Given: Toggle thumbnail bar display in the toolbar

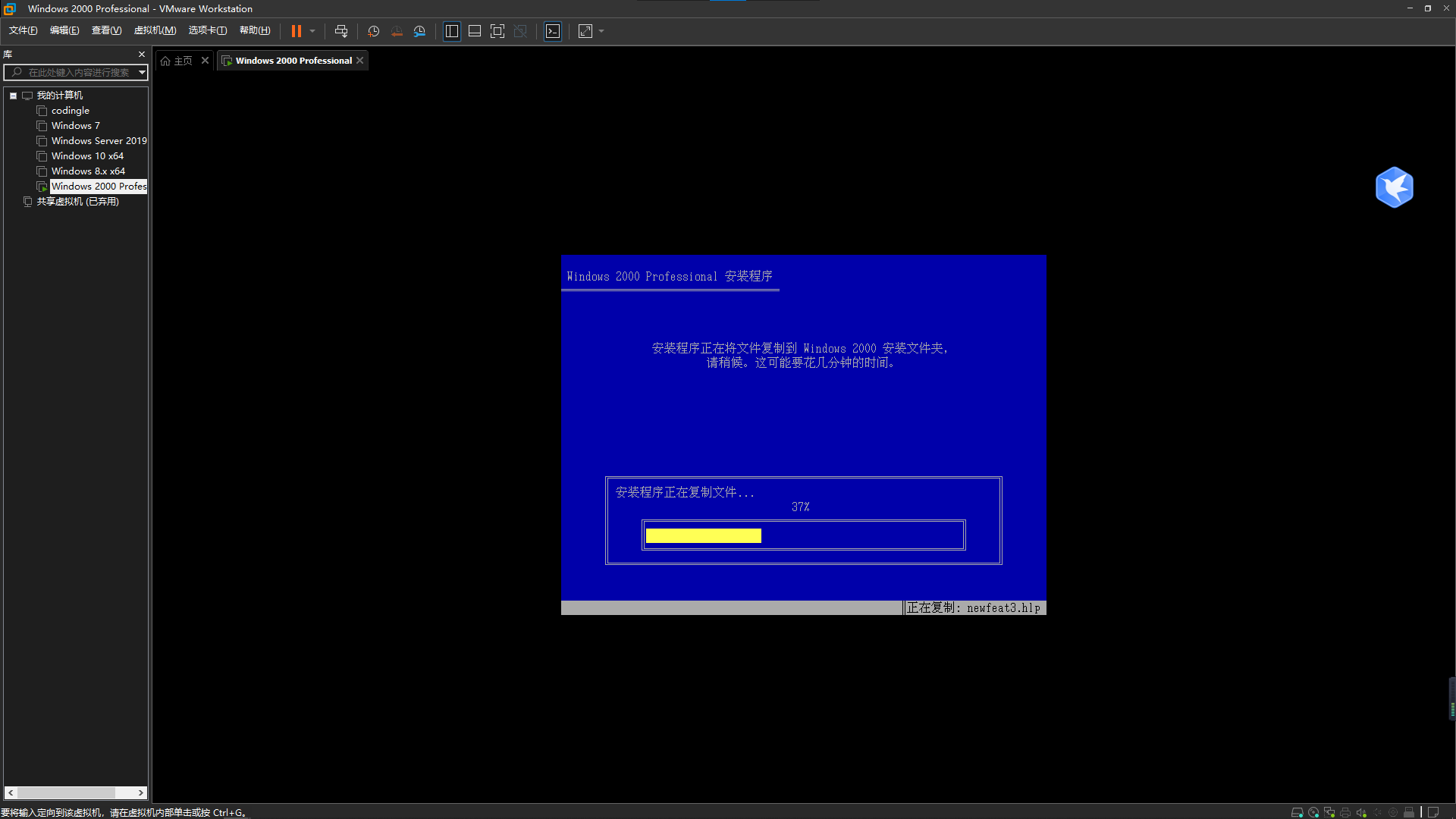Looking at the screenshot, I should [x=475, y=31].
